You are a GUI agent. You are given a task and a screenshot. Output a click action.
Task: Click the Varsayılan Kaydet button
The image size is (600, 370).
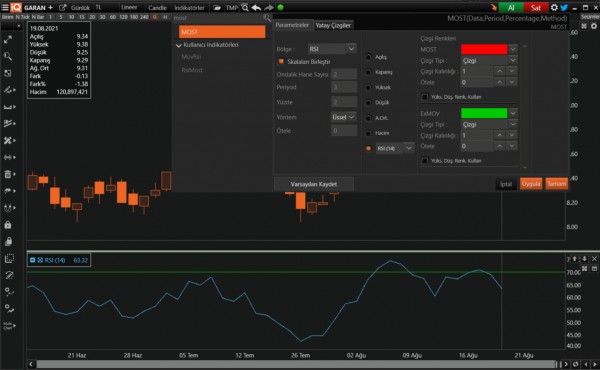(x=314, y=184)
